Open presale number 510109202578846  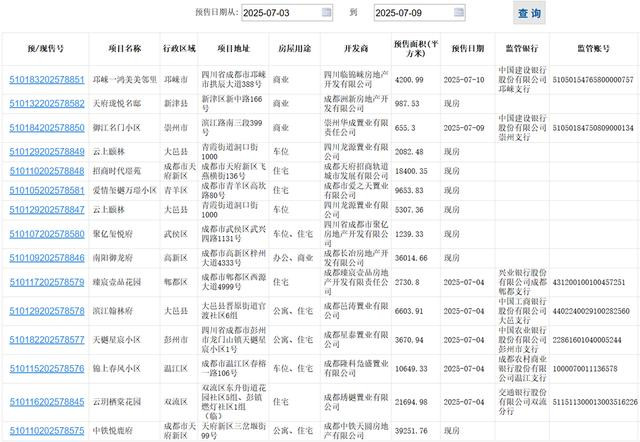click(x=47, y=258)
